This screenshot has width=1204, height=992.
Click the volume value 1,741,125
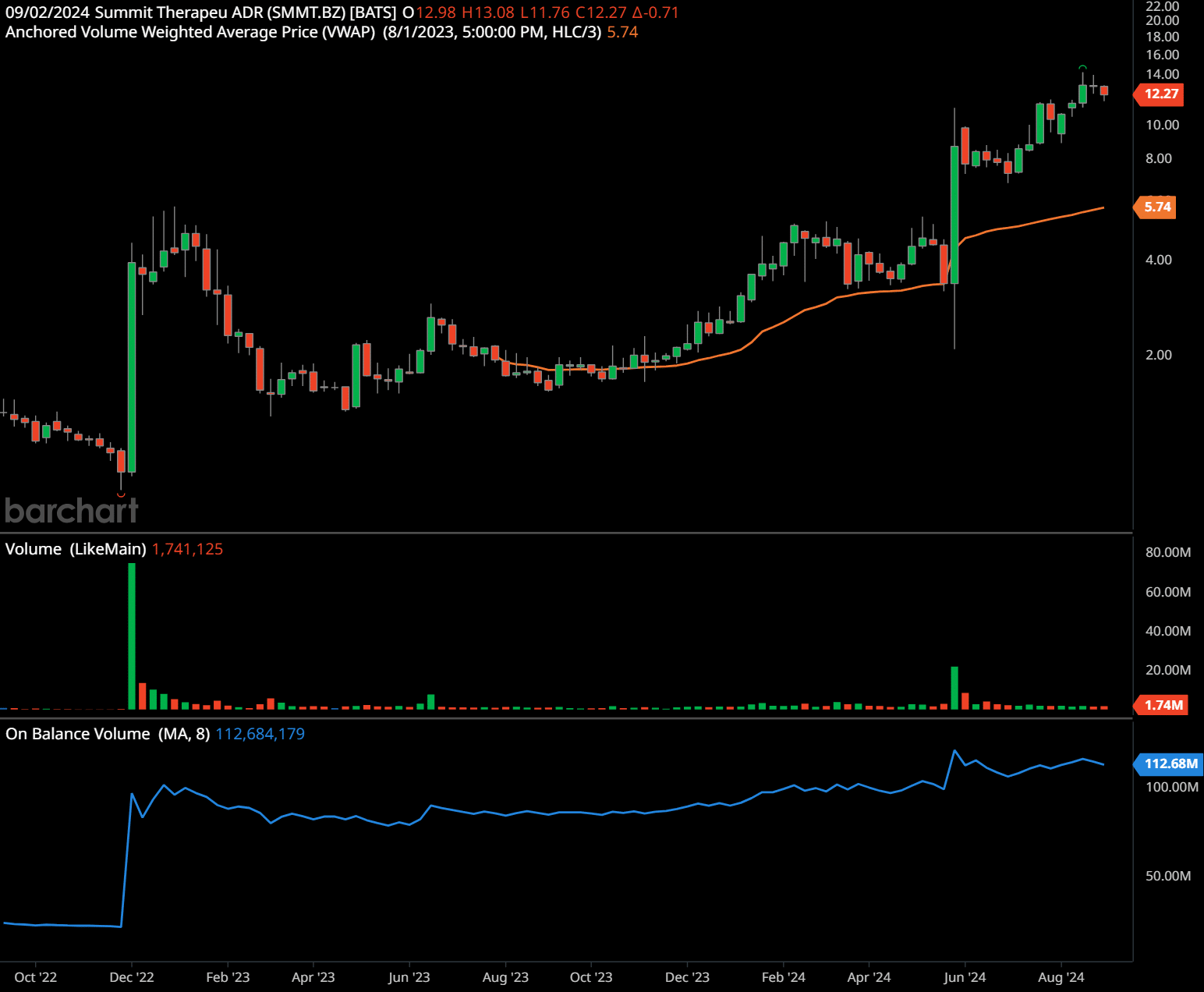coord(187,549)
